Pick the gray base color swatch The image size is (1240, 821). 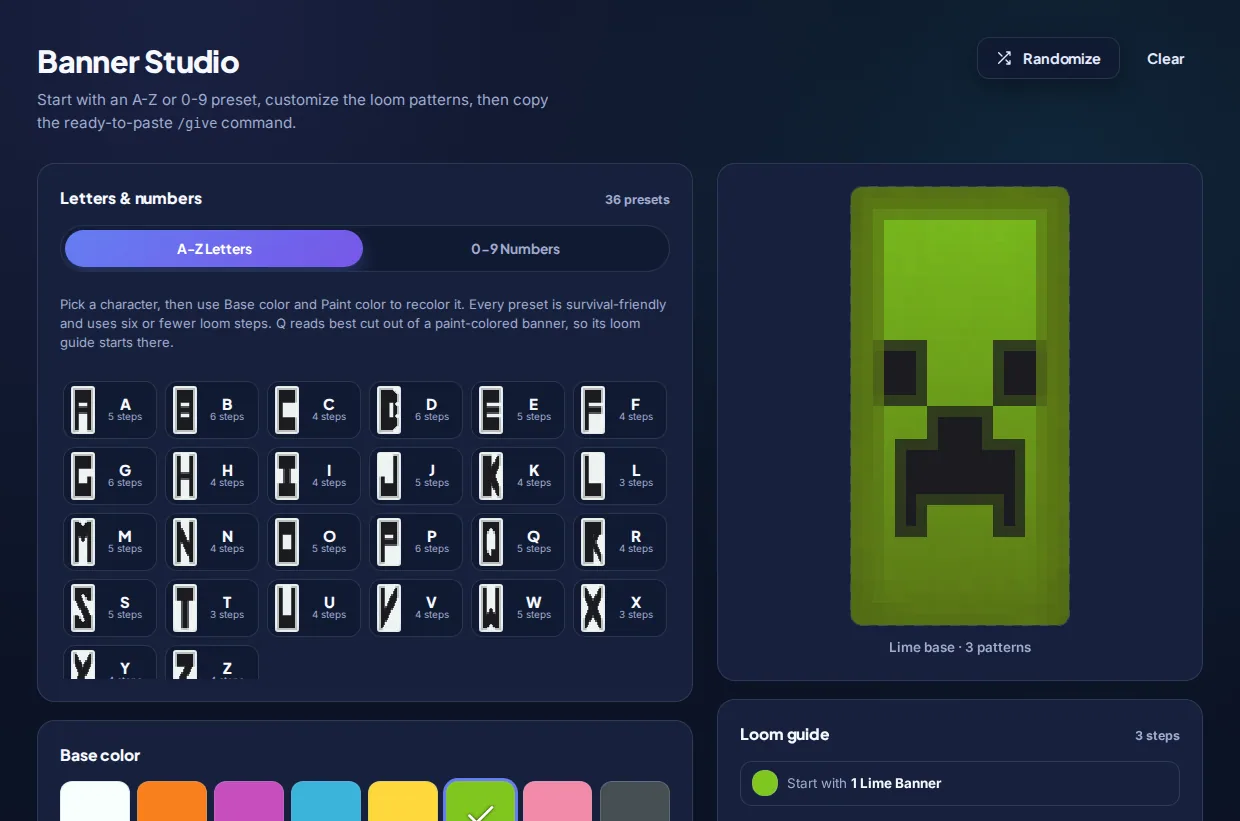(634, 801)
